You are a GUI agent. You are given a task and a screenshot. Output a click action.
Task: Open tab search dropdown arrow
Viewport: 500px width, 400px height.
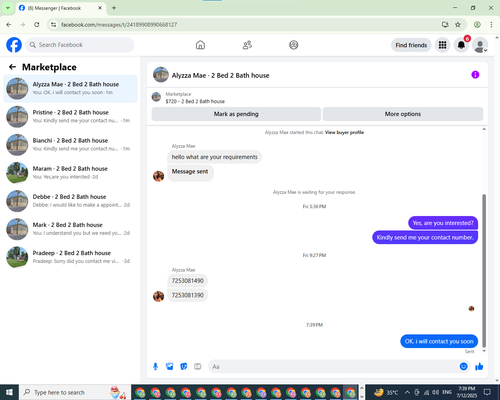(7, 8)
